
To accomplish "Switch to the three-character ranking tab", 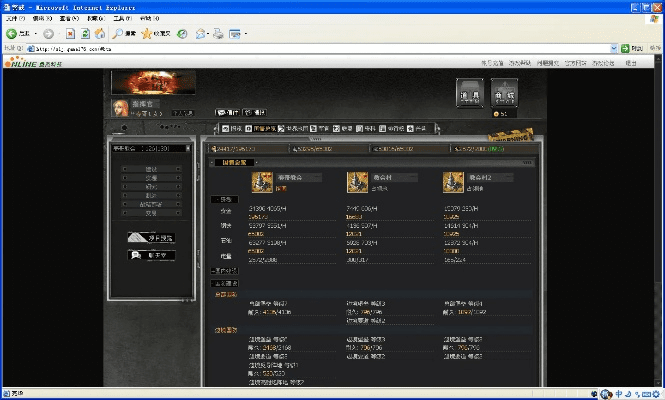I will [x=391, y=129].
